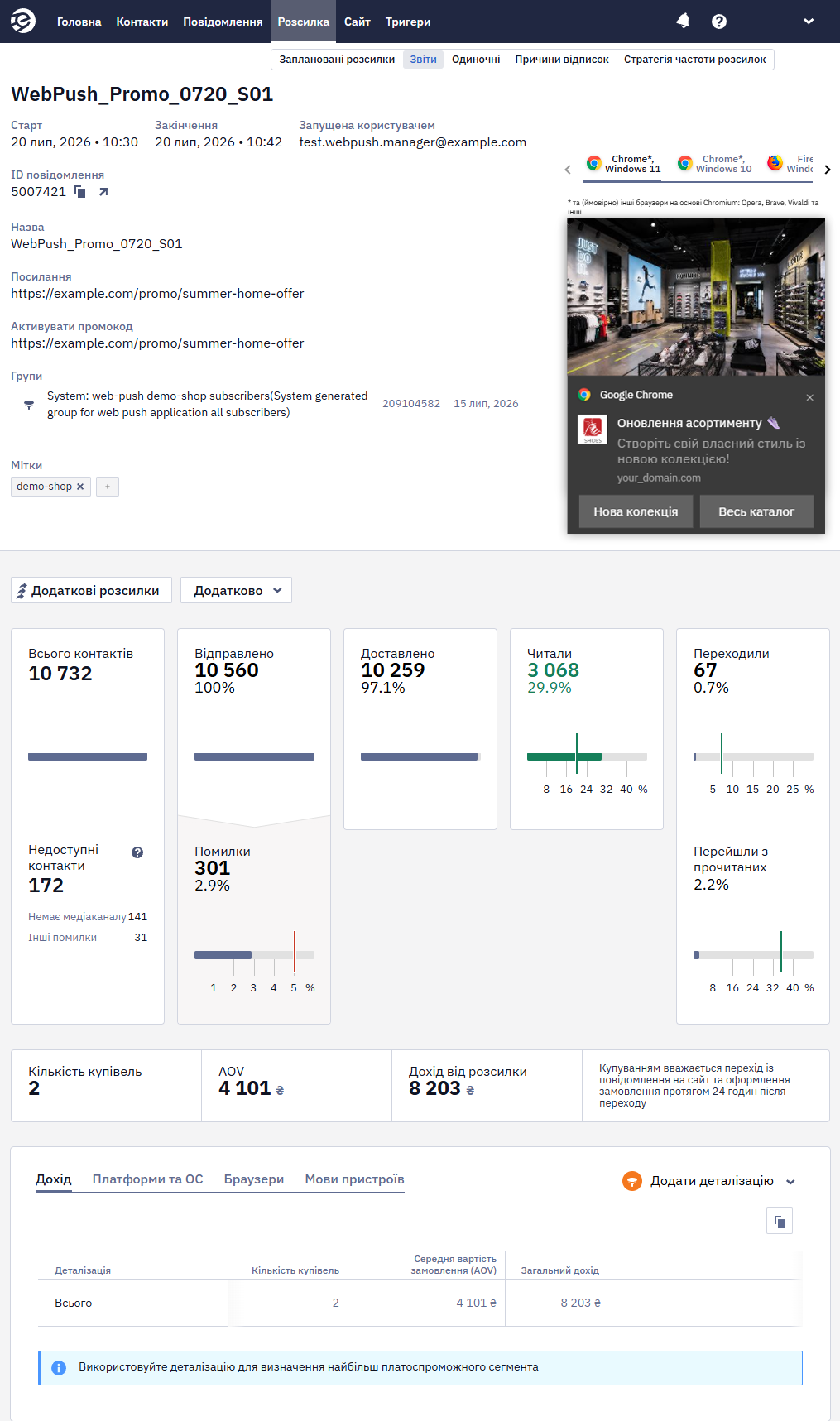Click the Читали count 3 068
The height and width of the screenshot is (1421, 840).
tap(553, 670)
